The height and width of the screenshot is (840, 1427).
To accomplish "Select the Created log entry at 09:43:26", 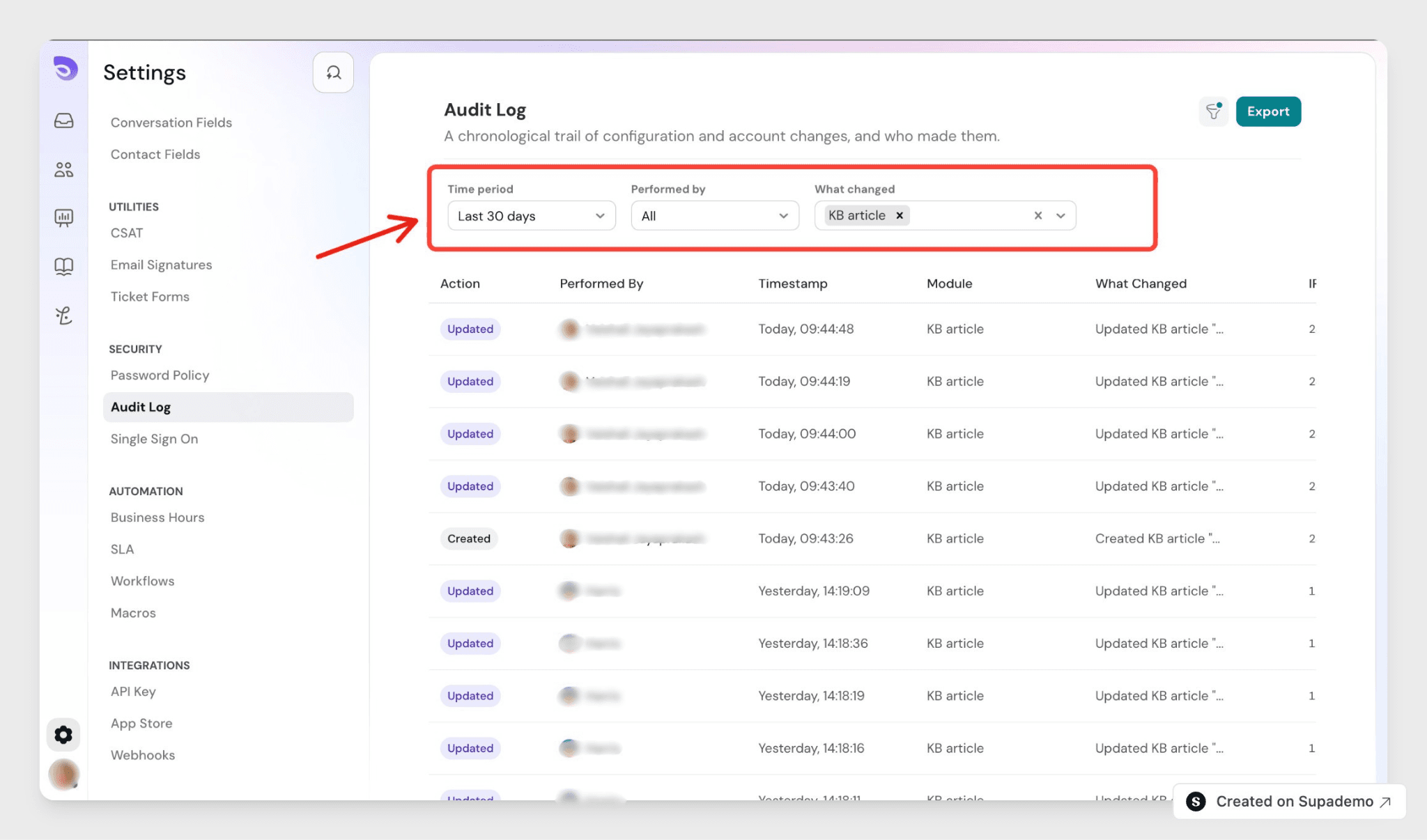I will pyautogui.click(x=872, y=538).
